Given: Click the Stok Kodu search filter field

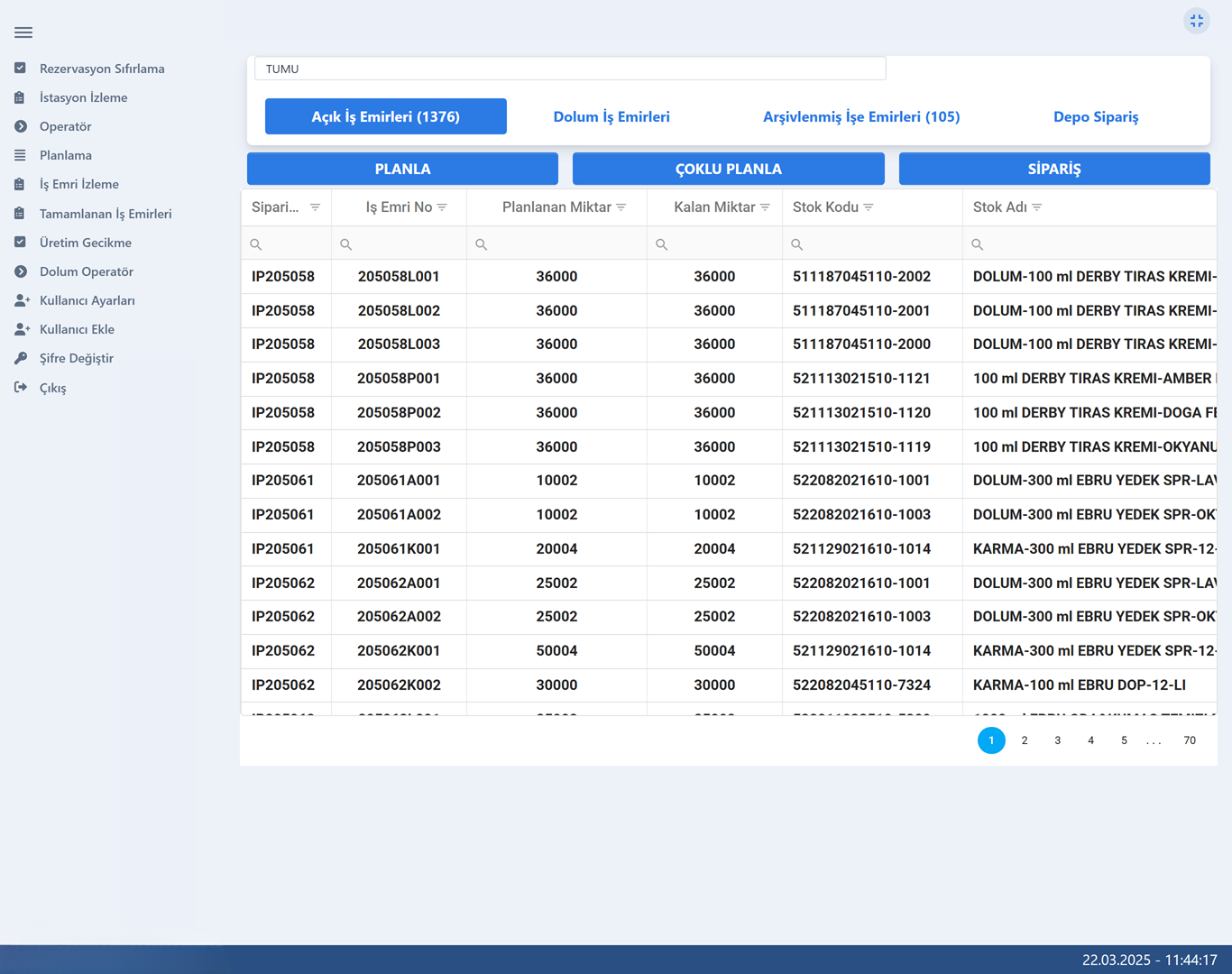Looking at the screenshot, I should [872, 244].
